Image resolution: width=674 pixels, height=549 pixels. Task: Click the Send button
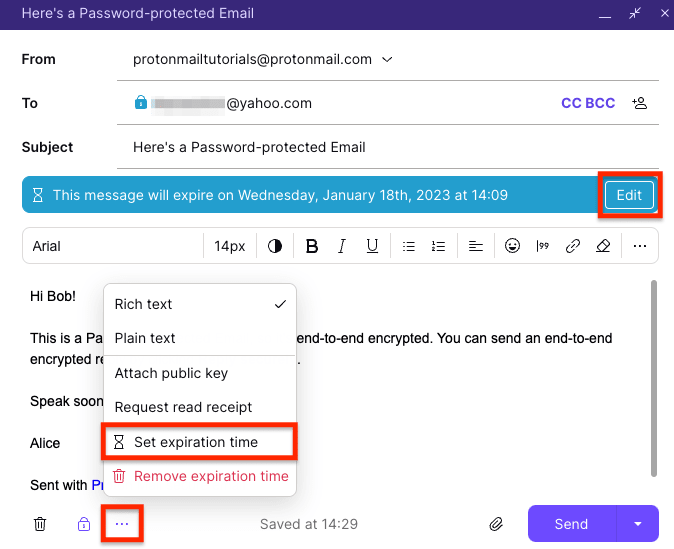coord(572,524)
